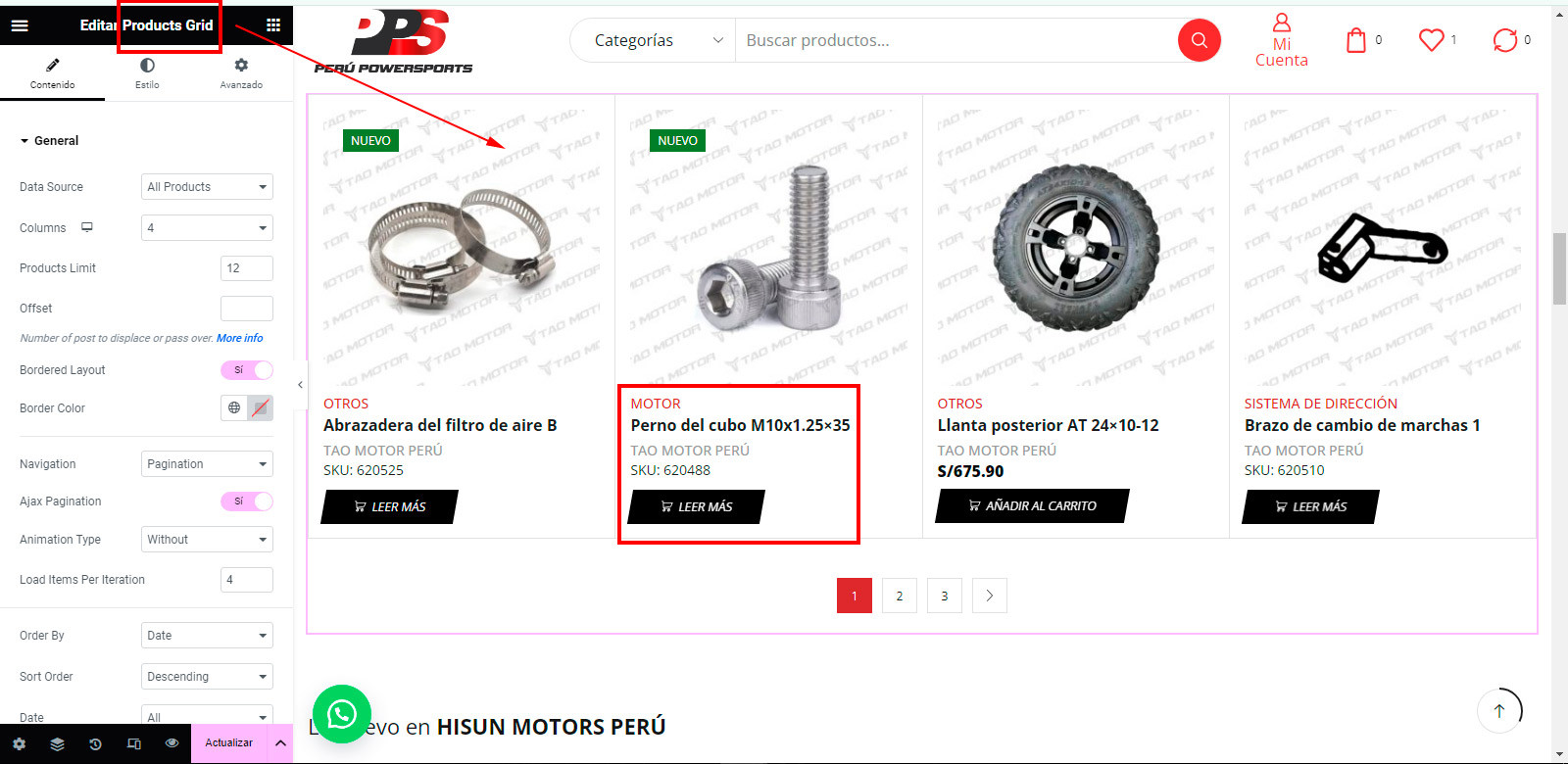
Task: Toggle the preview eye icon
Action: pyautogui.click(x=171, y=743)
